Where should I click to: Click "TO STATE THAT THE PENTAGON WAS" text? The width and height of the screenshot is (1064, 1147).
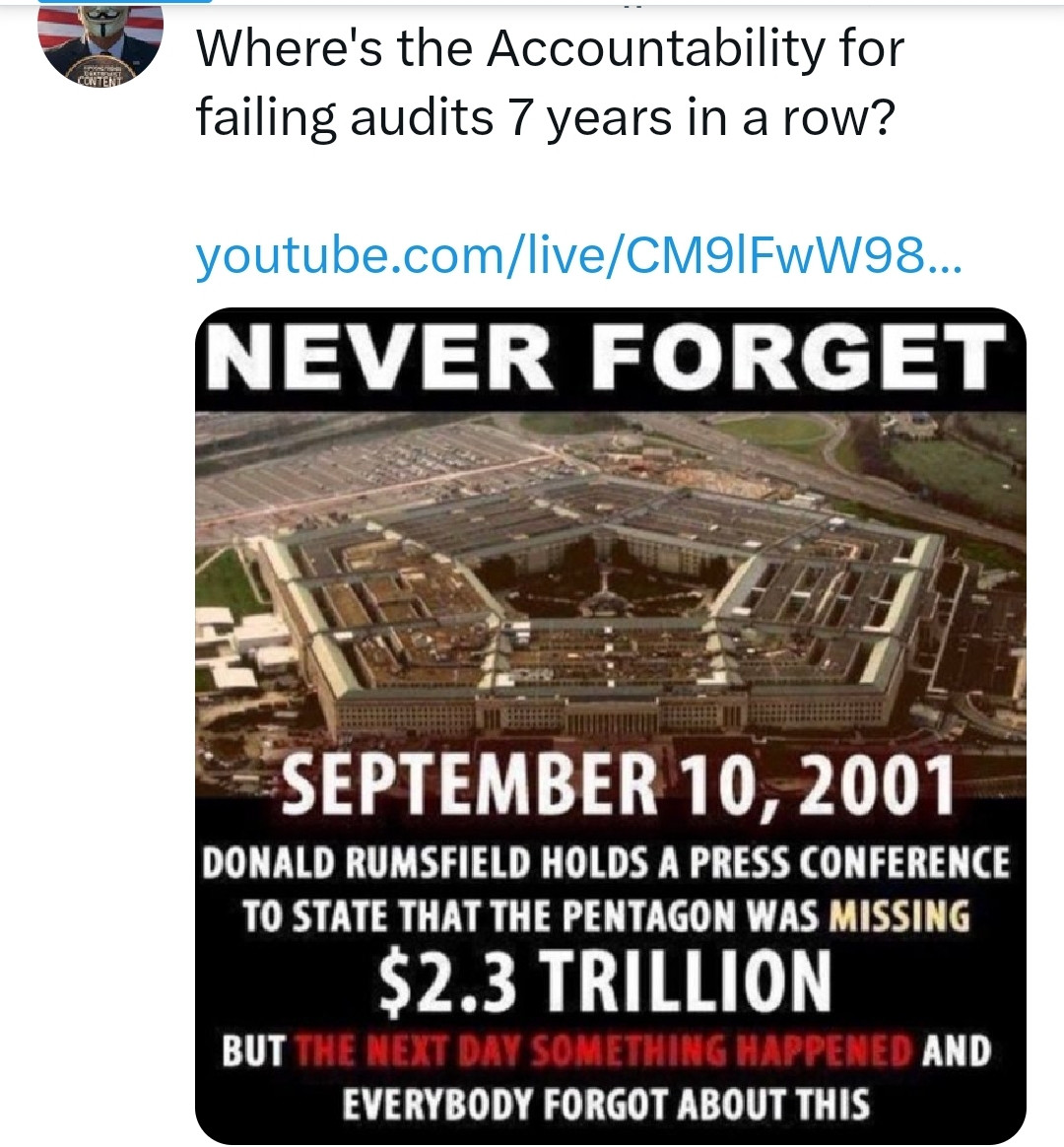(x=530, y=916)
